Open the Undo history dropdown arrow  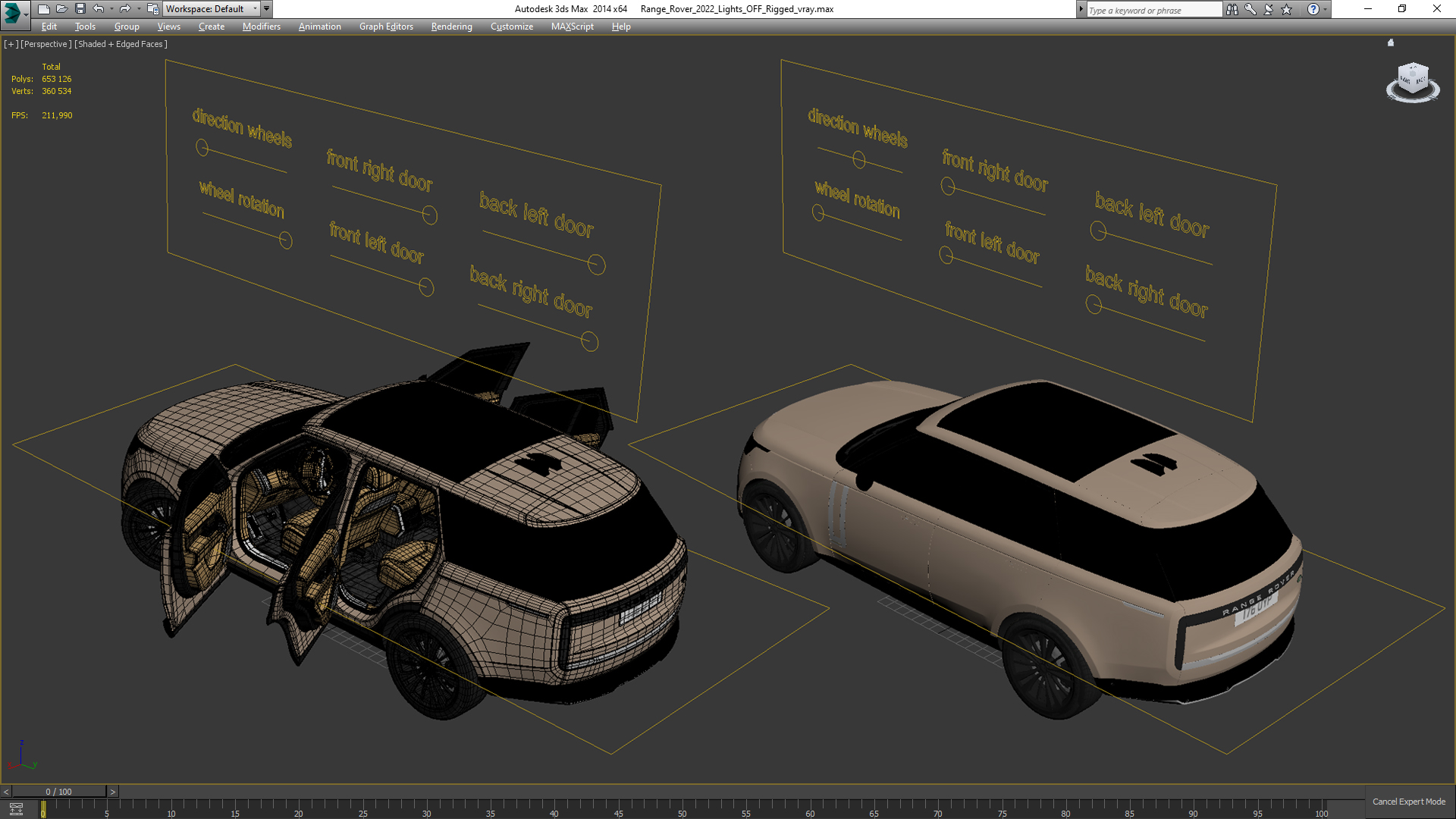pos(111,9)
